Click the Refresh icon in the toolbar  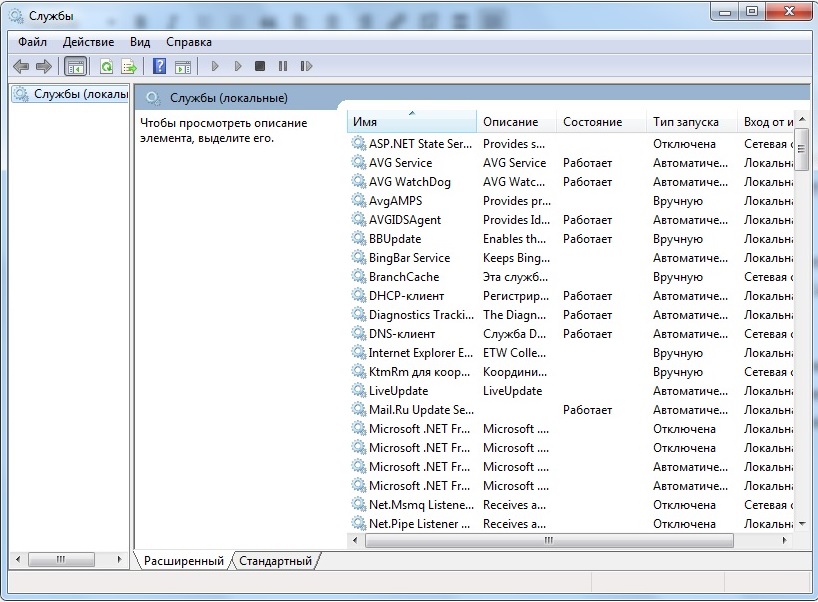click(x=106, y=65)
